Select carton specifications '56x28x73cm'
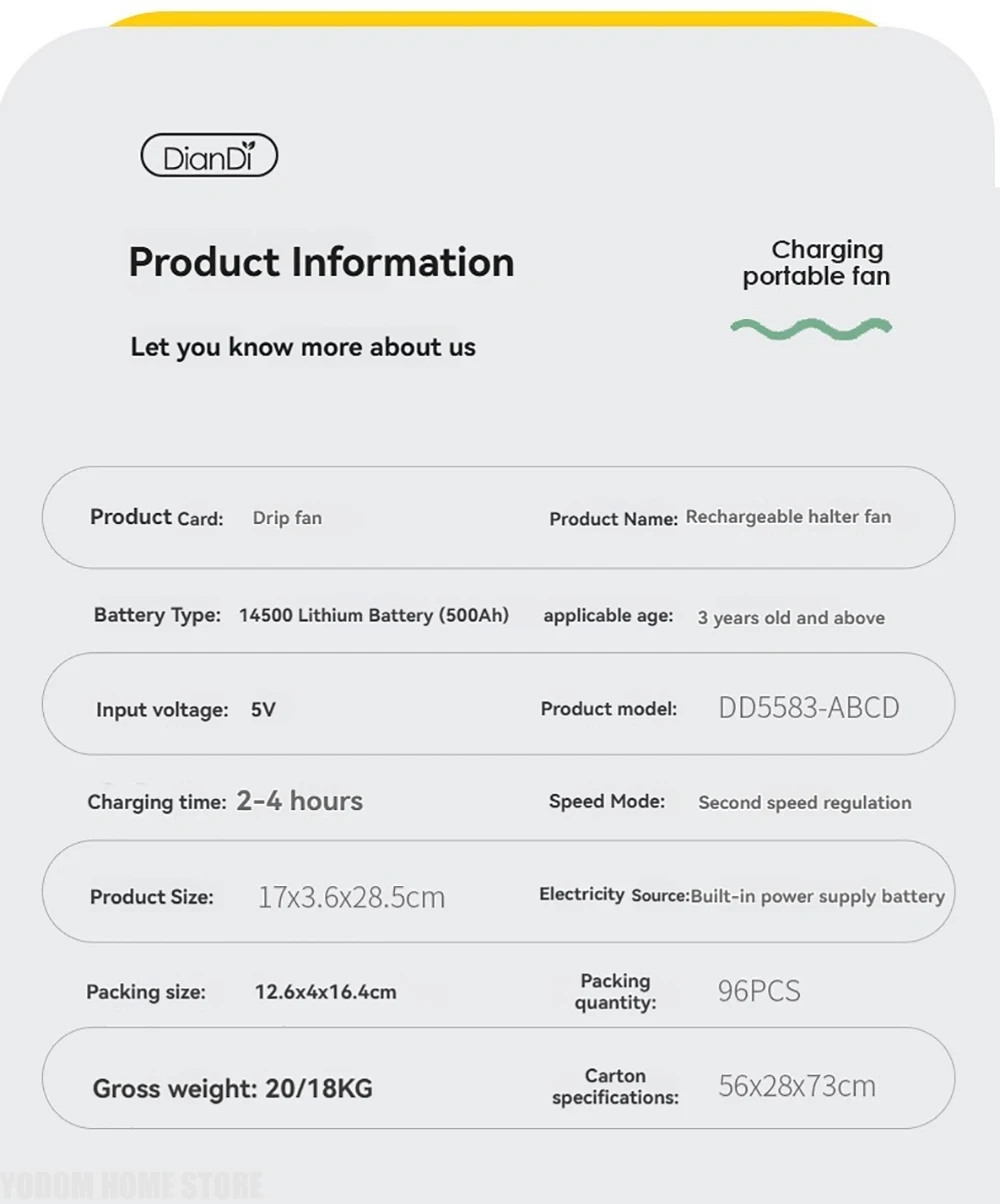Image resolution: width=1000 pixels, height=1204 pixels. (797, 1085)
